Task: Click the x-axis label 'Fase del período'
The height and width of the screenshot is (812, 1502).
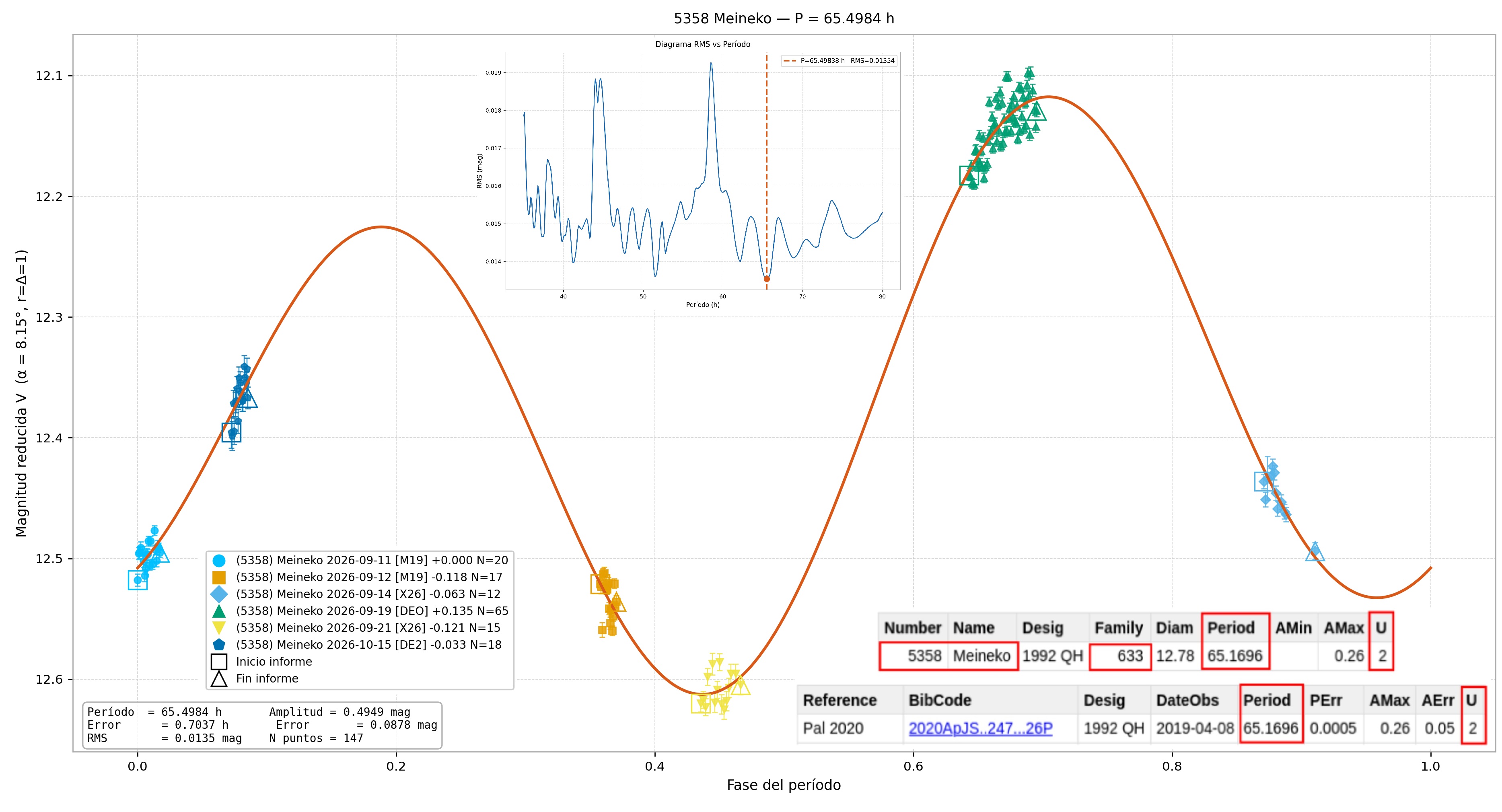Action: click(x=784, y=785)
